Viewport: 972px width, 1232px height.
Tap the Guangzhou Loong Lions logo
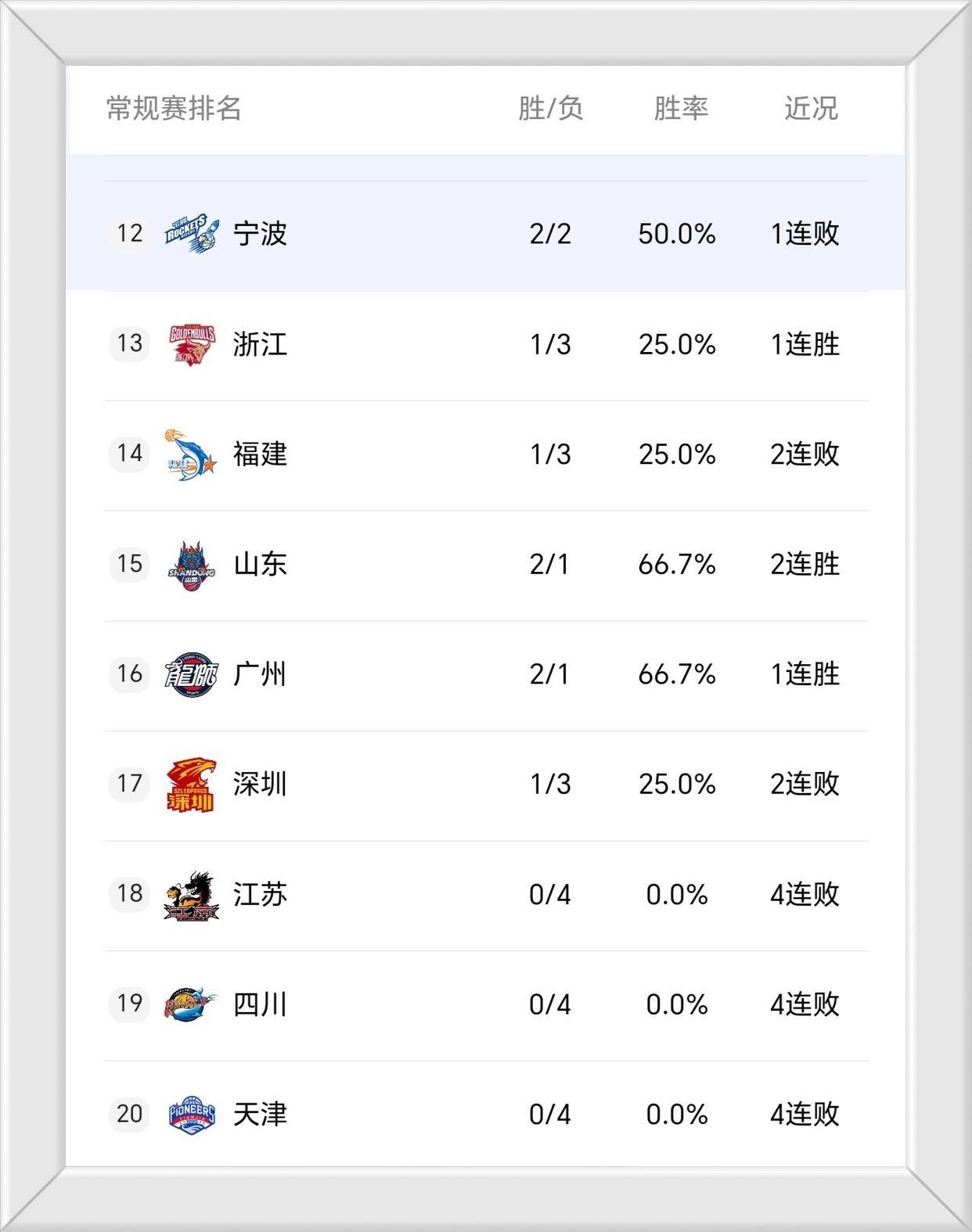coord(191,674)
